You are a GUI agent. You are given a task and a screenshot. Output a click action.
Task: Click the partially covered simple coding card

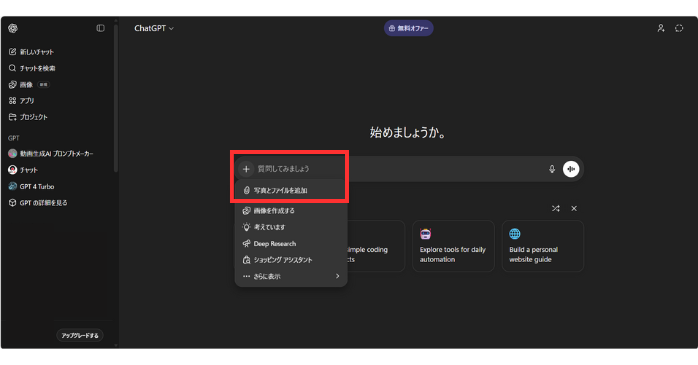[376, 246]
